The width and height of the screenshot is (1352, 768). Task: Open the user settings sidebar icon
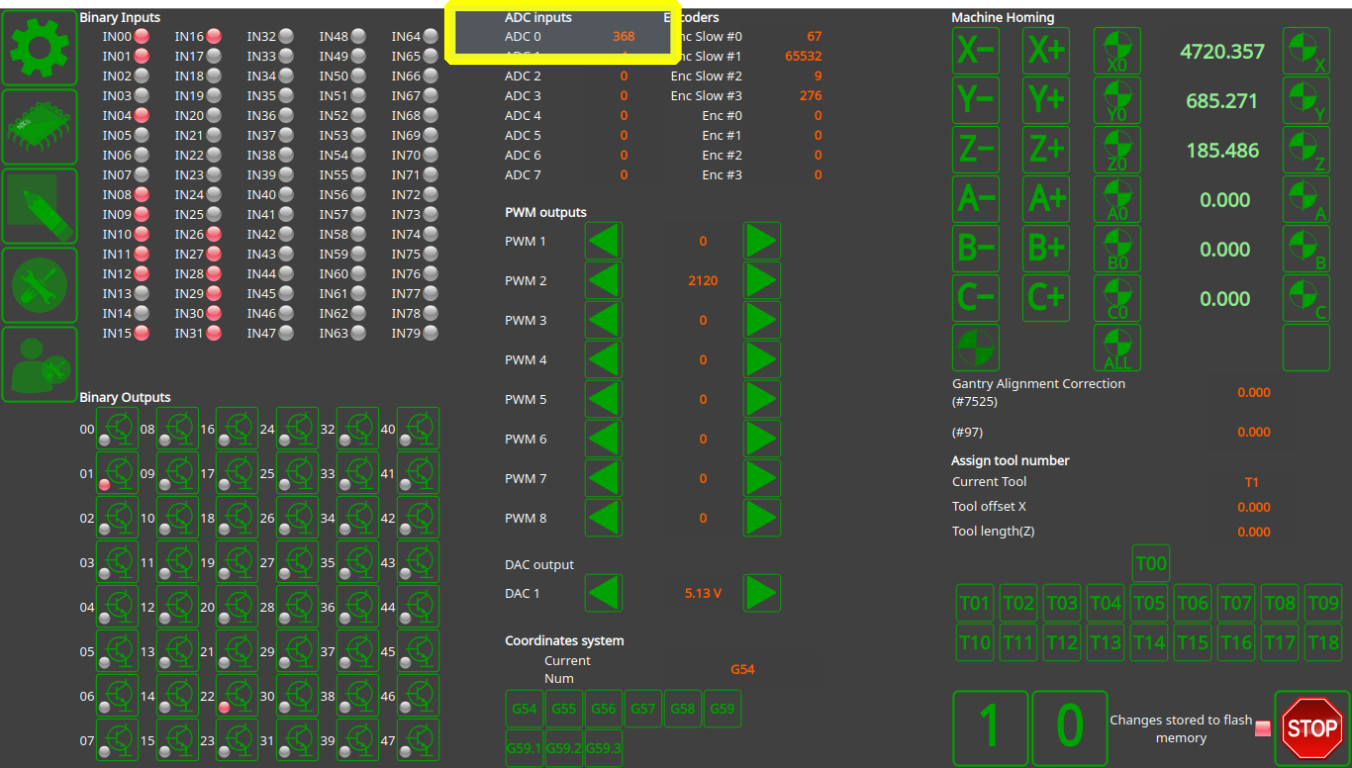[40, 364]
